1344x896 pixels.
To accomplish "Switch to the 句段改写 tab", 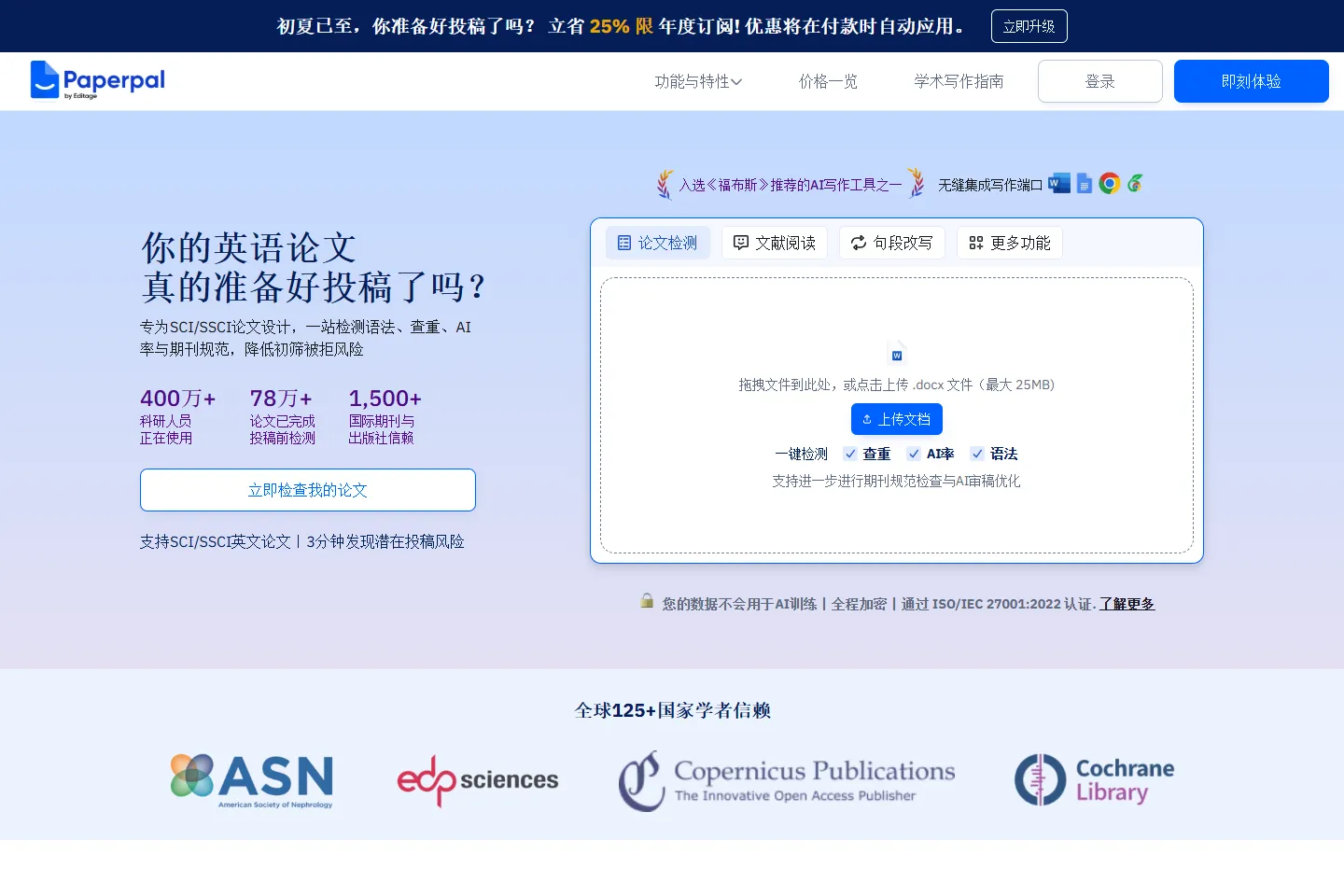I will point(892,243).
